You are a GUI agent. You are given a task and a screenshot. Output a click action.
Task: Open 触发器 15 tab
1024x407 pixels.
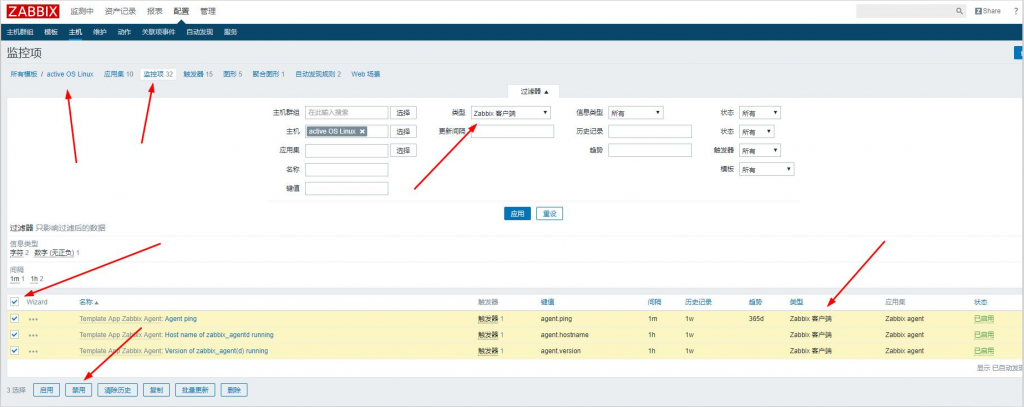point(198,74)
